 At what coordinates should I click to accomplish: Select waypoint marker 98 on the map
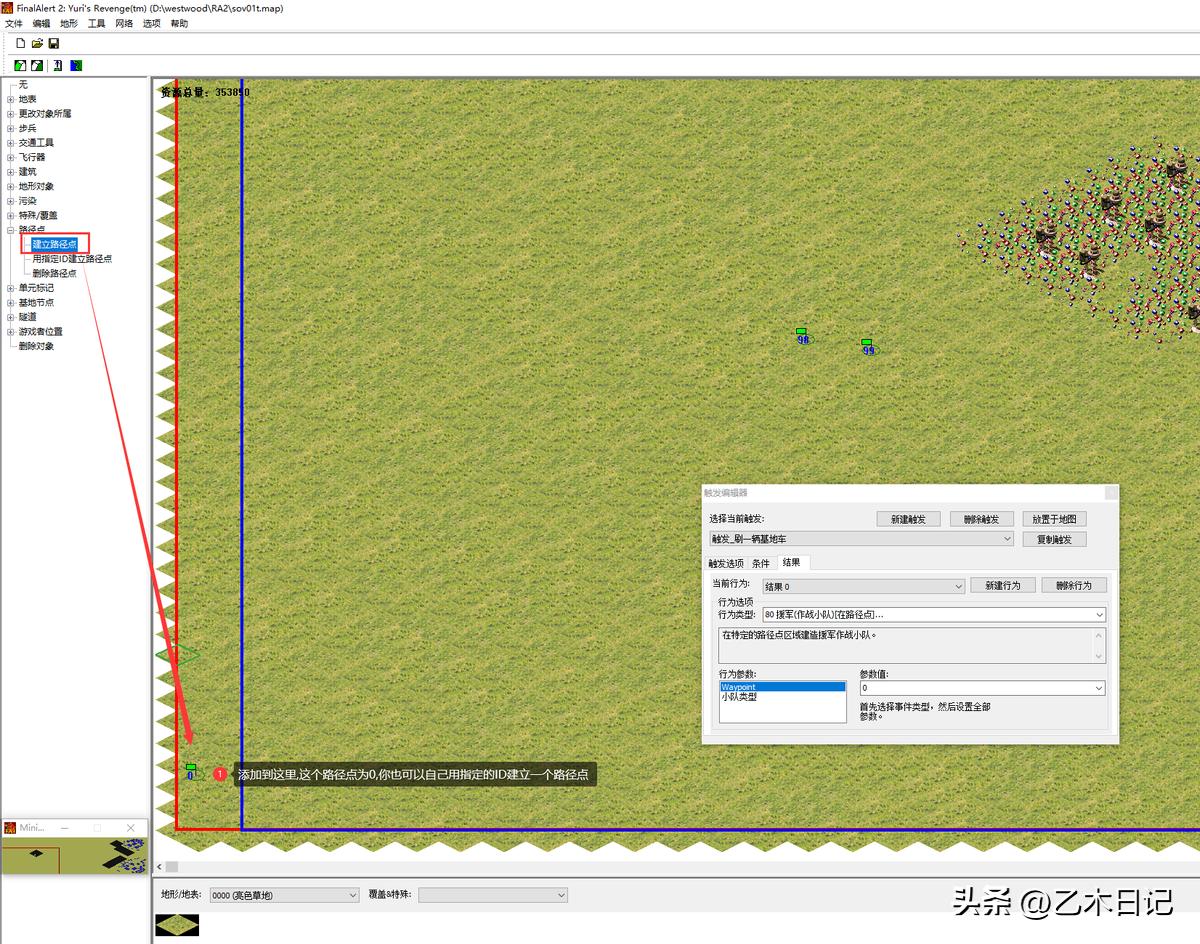tap(802, 336)
